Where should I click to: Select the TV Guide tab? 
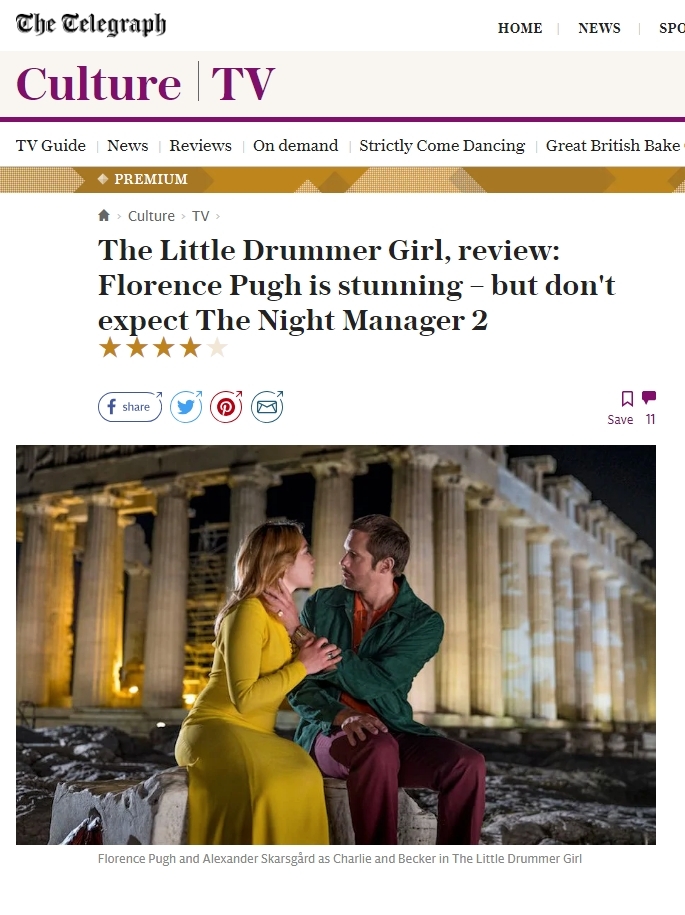[51, 145]
